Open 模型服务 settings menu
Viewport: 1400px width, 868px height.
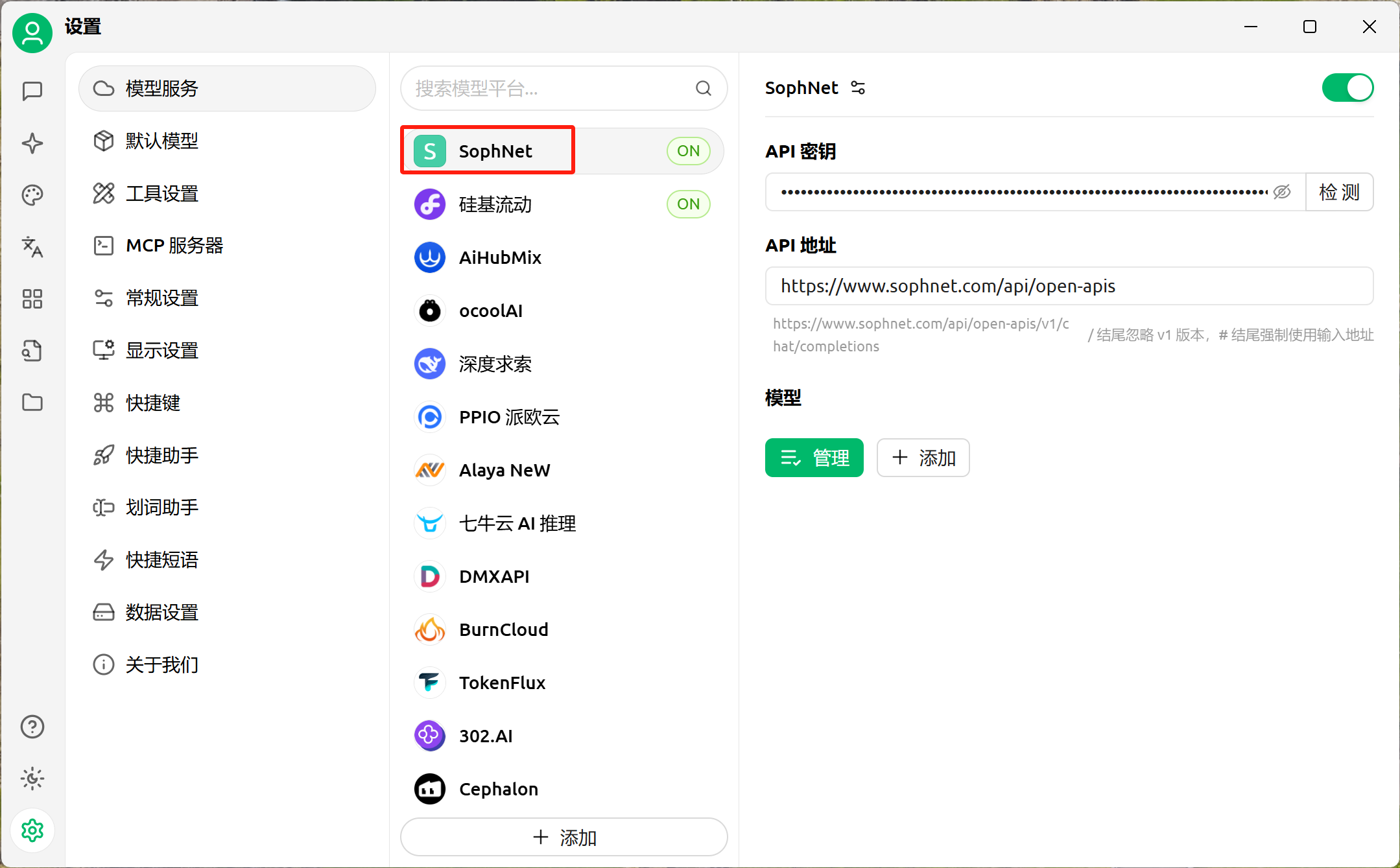pyautogui.click(x=227, y=88)
